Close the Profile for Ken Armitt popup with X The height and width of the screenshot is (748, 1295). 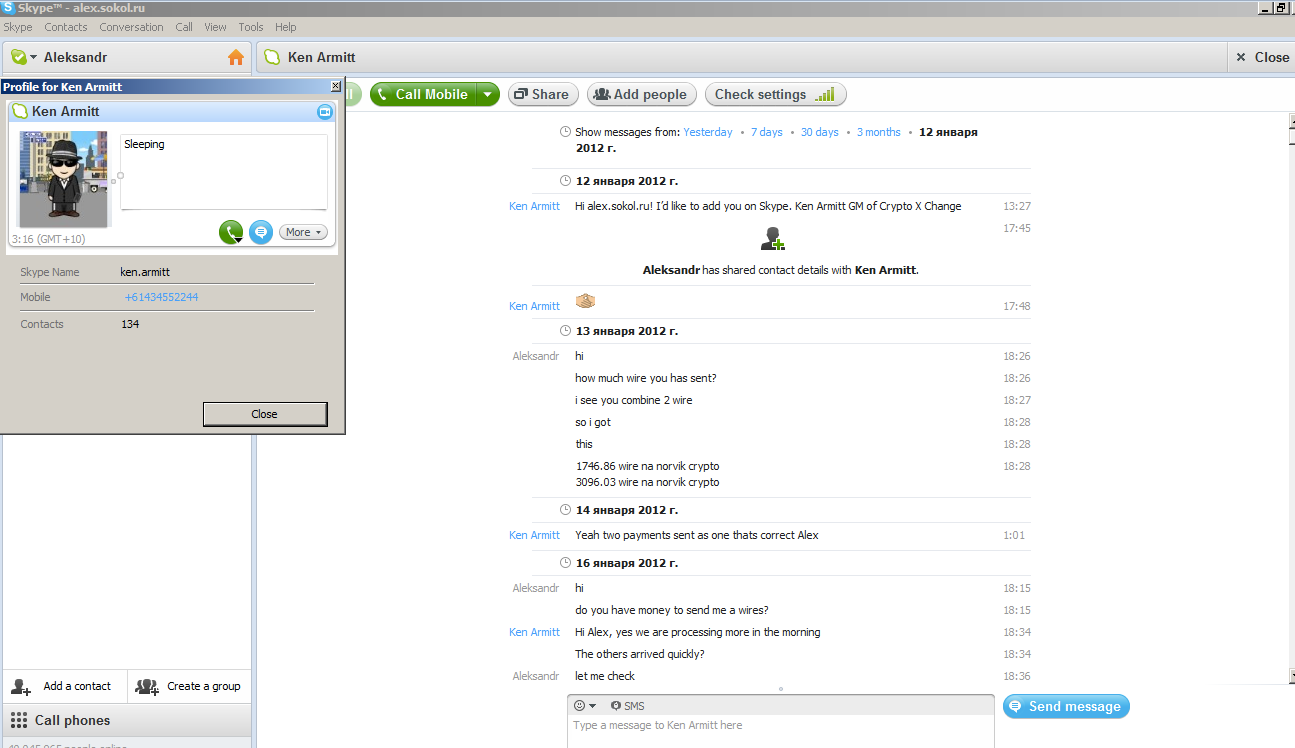[336, 87]
